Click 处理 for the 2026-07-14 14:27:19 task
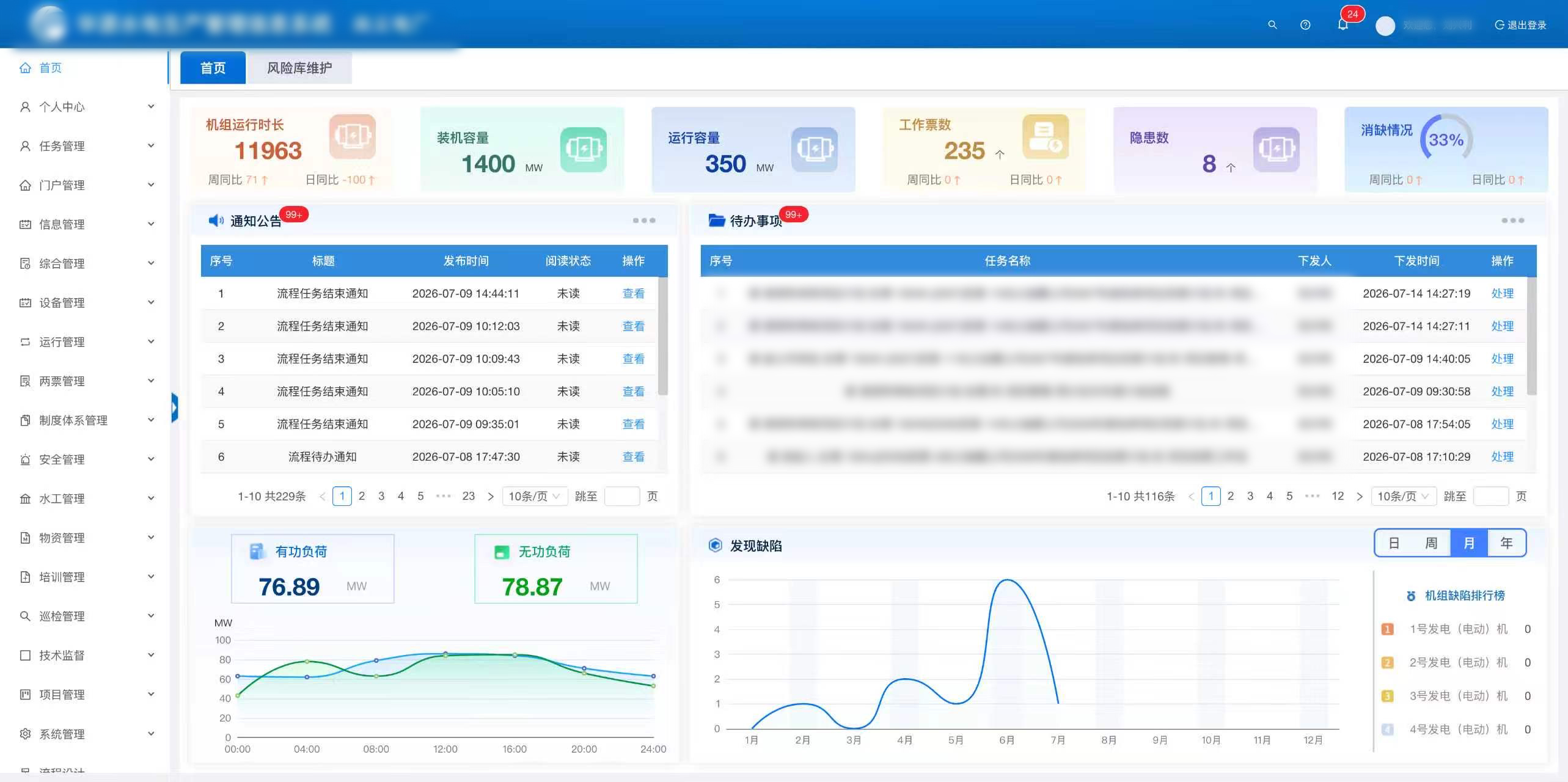 click(x=1502, y=294)
